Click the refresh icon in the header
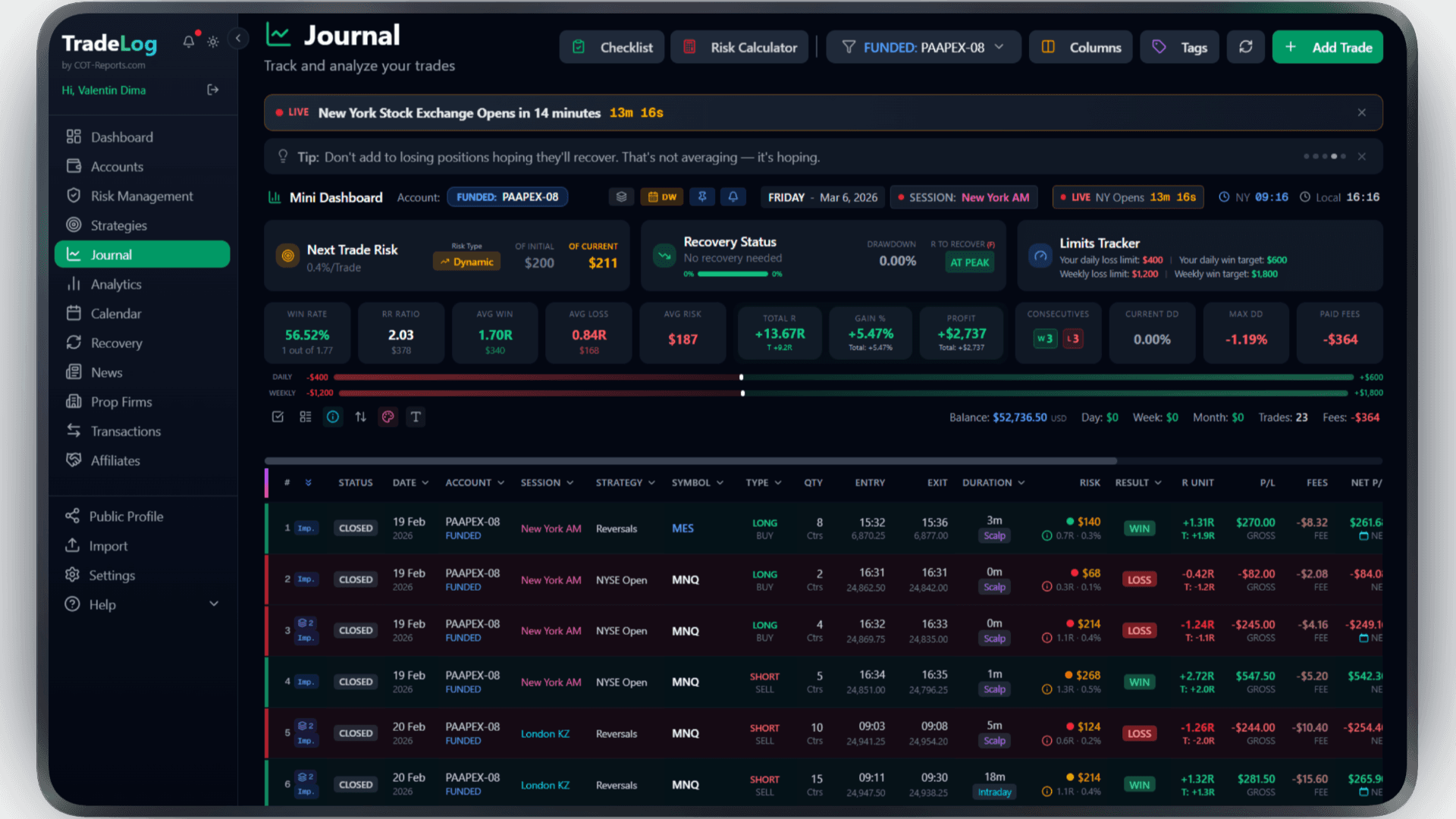Image resolution: width=1456 pixels, height=819 pixels. 1246,46
